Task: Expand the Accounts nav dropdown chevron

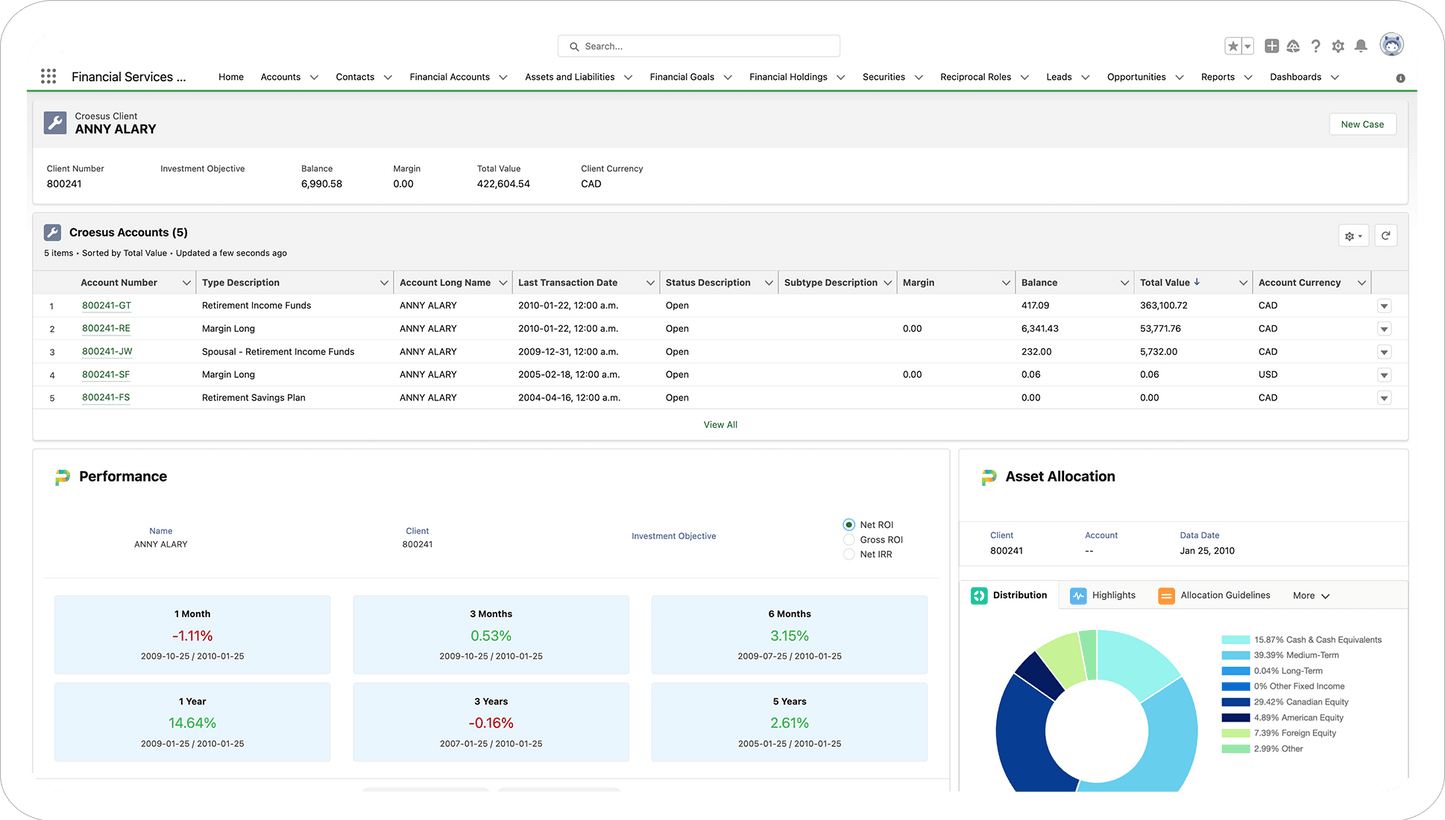Action: coord(314,77)
